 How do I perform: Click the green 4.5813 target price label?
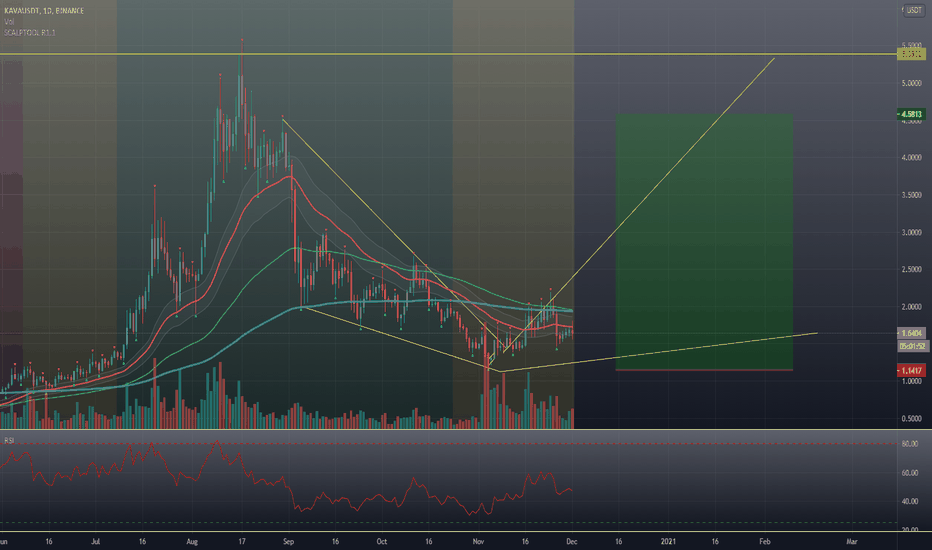[x=911, y=114]
